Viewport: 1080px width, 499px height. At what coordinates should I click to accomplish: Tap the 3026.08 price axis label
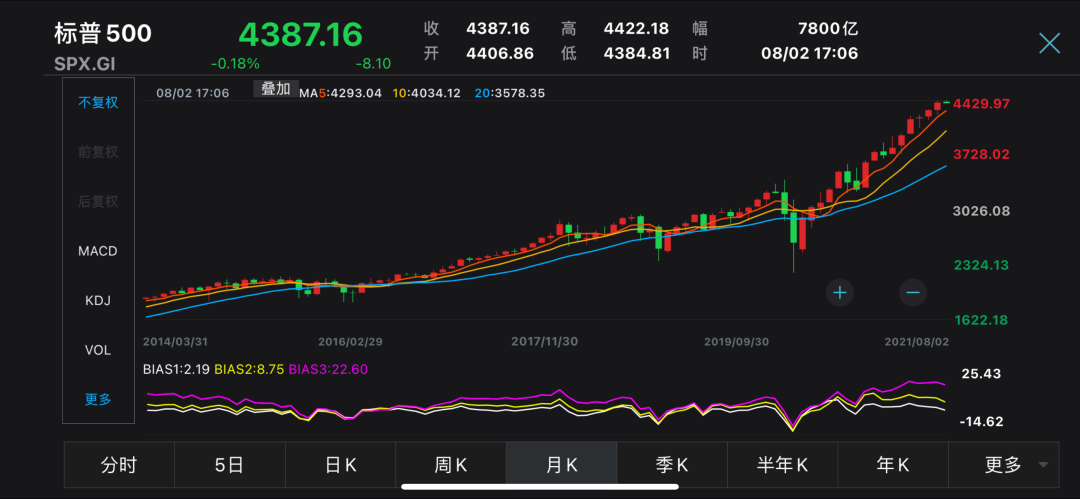pos(982,211)
